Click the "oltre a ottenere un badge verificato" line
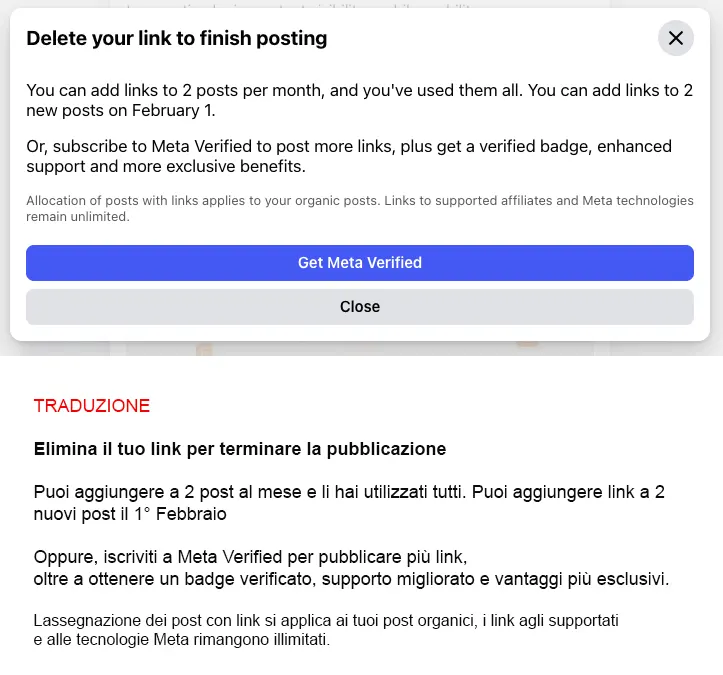The width and height of the screenshot is (723, 675). tap(351, 580)
